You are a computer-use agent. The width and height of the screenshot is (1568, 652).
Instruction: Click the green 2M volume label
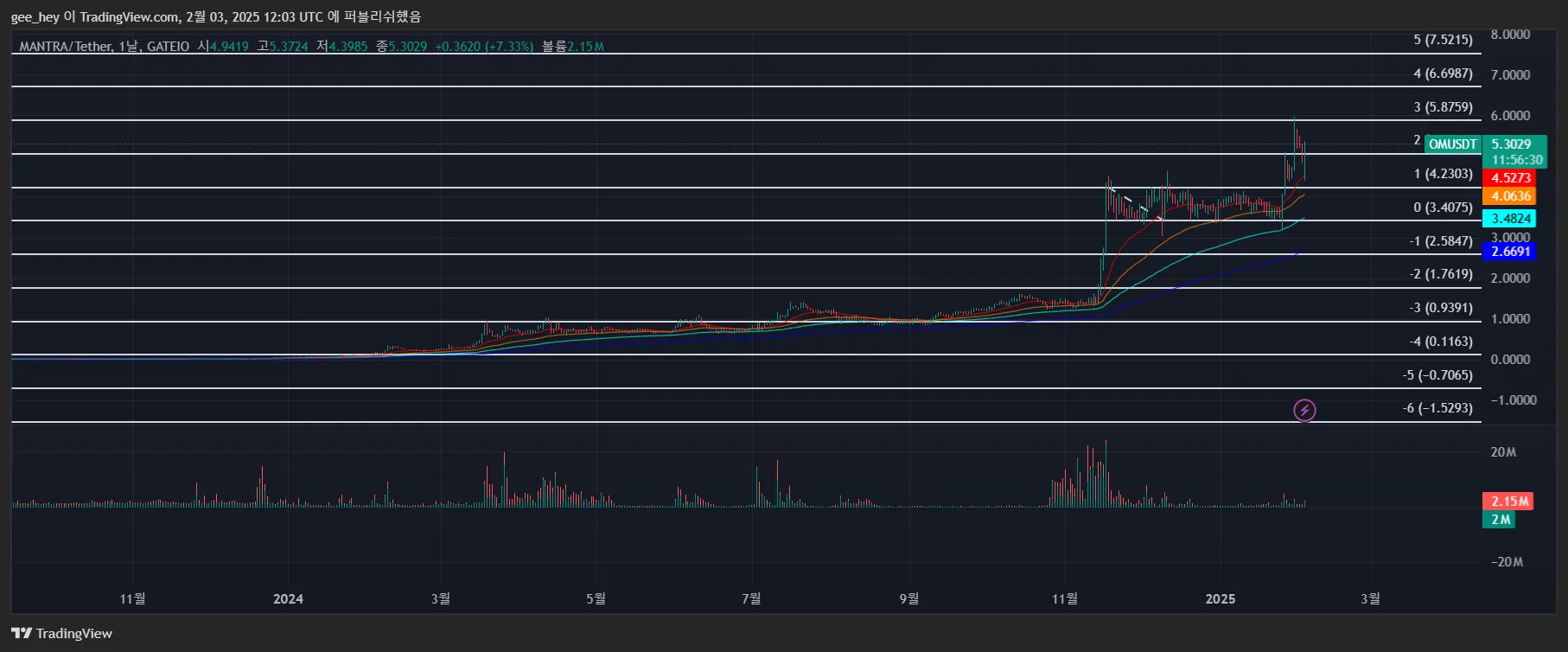[1500, 520]
